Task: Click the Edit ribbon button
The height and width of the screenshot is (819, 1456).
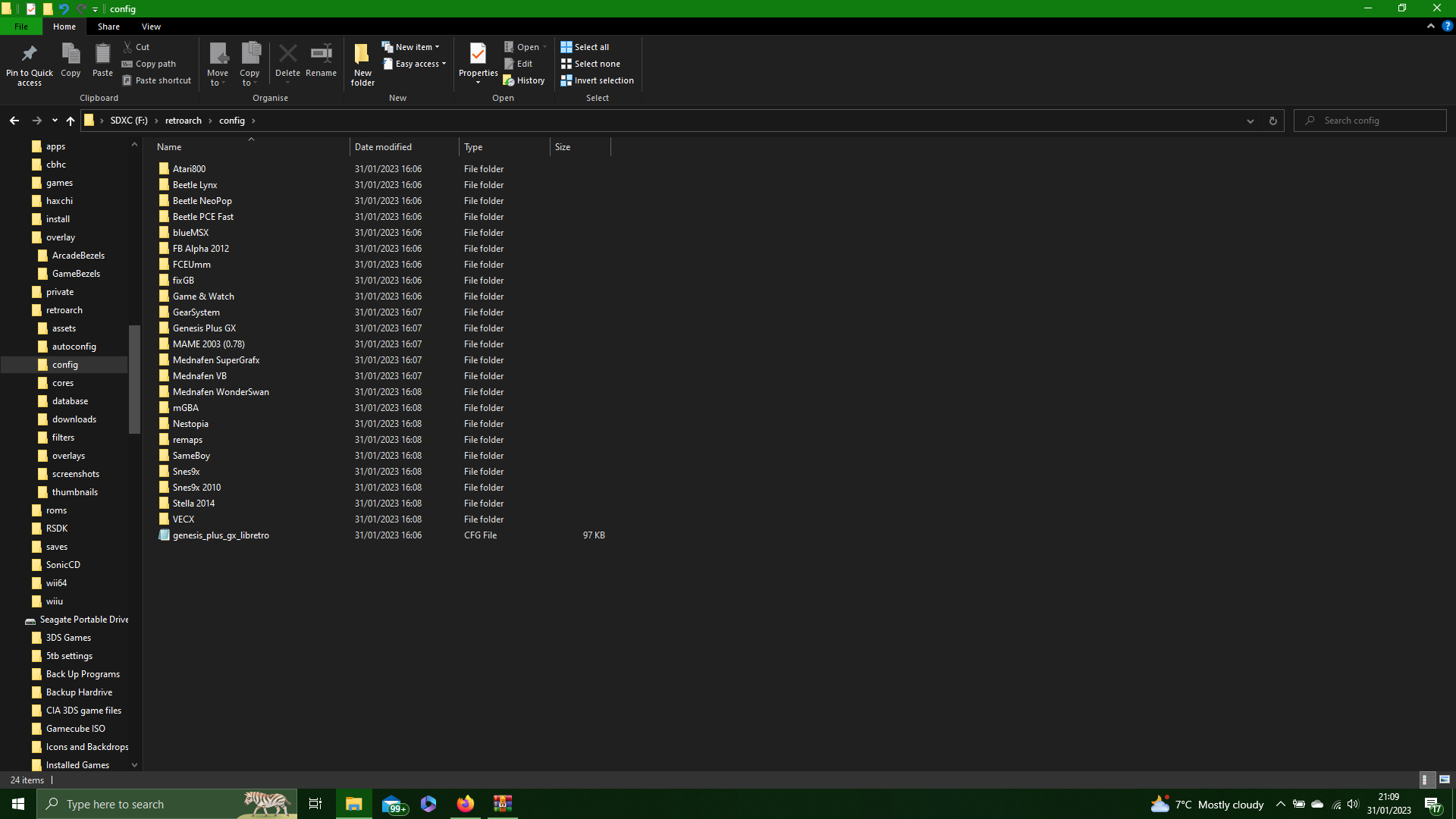Action: click(519, 64)
